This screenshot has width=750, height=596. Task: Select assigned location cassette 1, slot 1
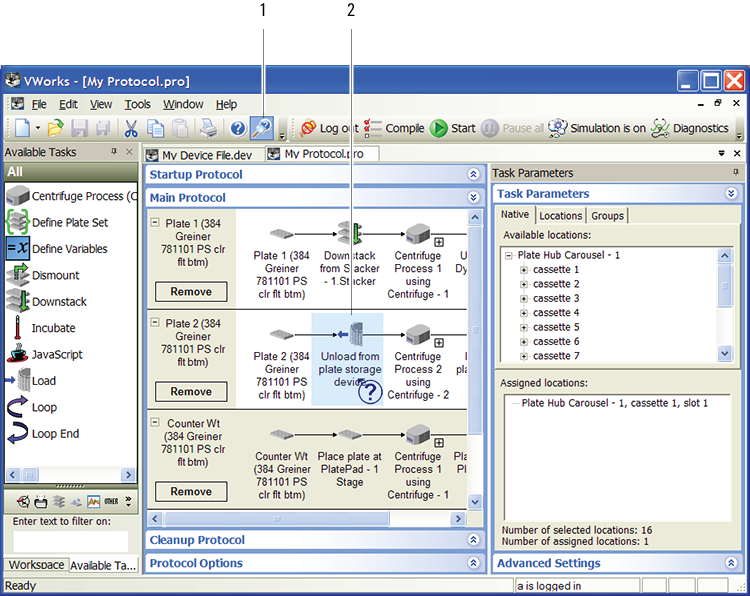(614, 403)
